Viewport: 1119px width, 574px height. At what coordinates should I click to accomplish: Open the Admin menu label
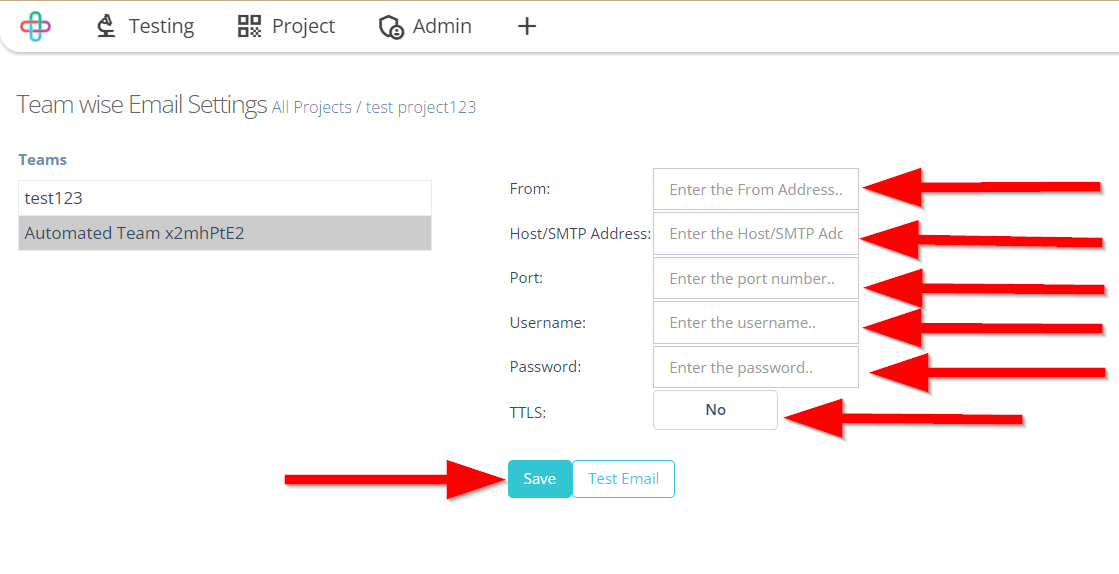pos(442,26)
